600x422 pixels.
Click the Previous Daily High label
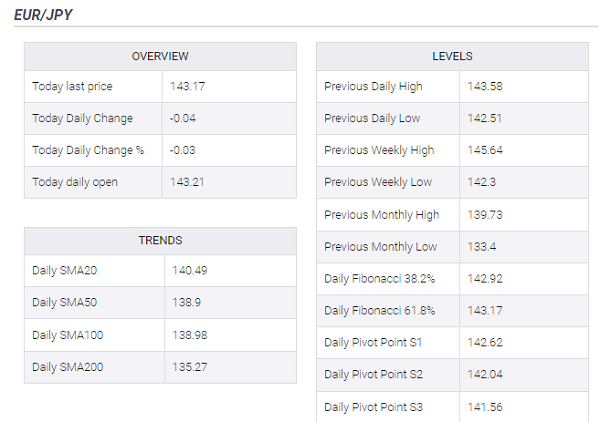[373, 86]
